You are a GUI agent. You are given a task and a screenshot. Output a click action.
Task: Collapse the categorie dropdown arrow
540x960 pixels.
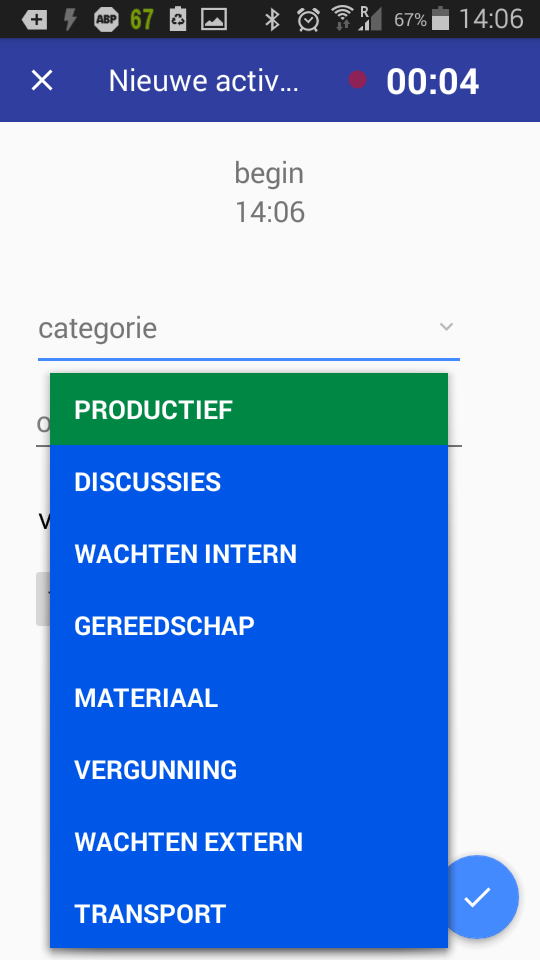point(446,327)
